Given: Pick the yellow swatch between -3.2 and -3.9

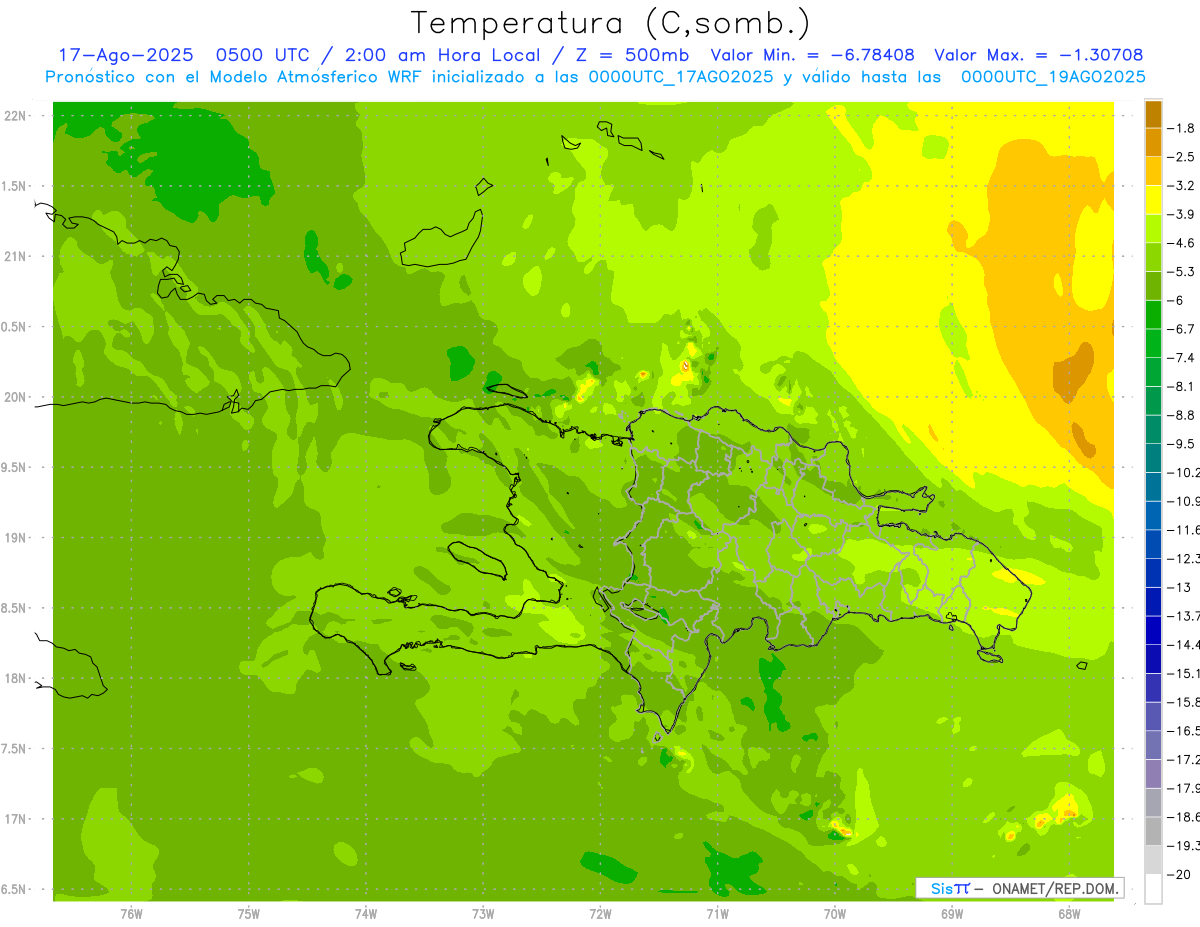Looking at the screenshot, I should [1153, 200].
